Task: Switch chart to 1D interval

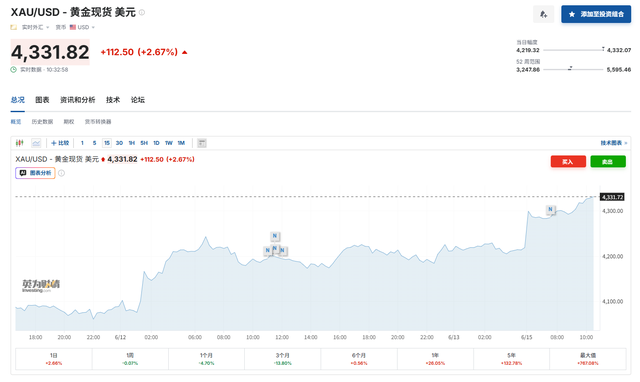Action: pos(156,143)
